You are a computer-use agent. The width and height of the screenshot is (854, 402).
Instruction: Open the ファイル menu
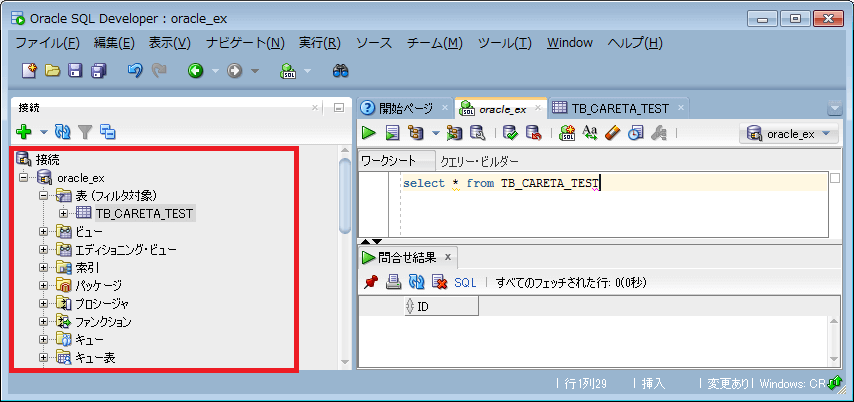point(48,43)
